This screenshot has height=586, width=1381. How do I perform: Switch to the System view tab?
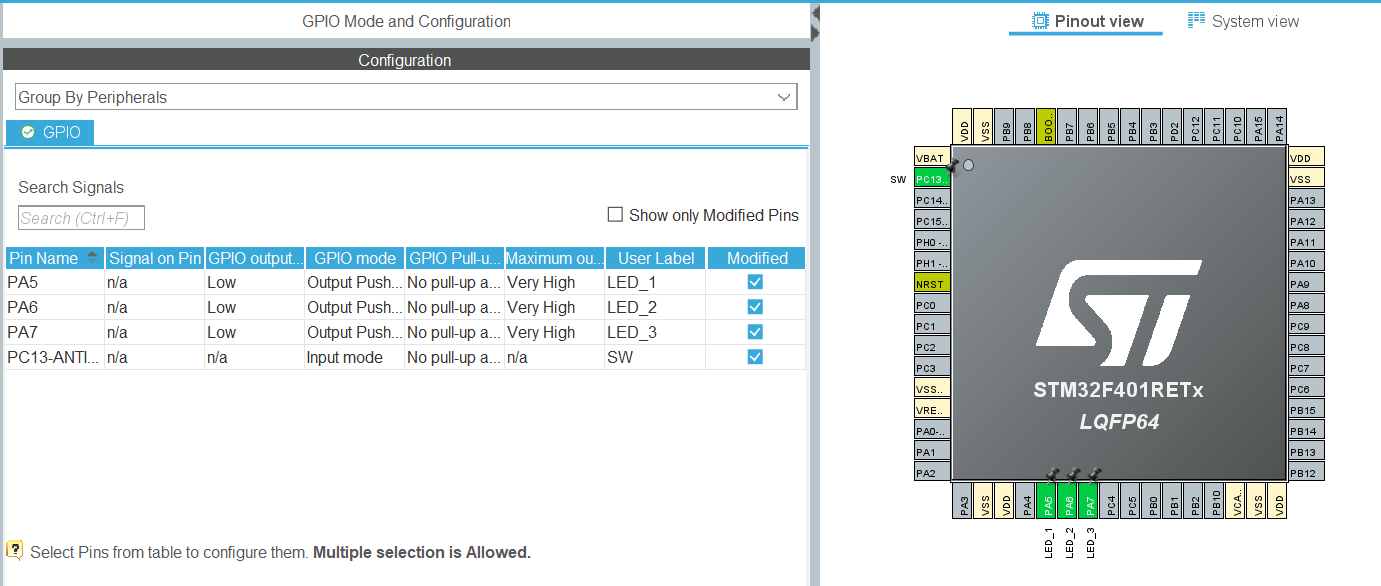pos(1243,21)
